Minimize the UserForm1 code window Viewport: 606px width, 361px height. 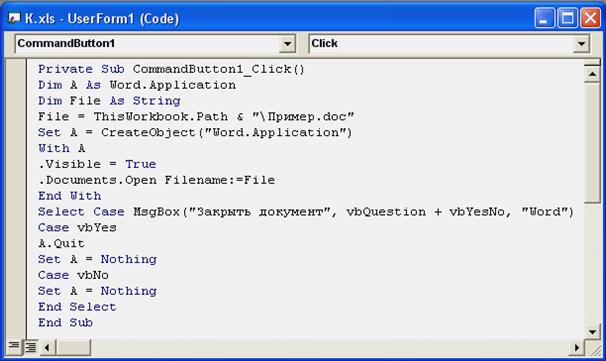[544, 18]
